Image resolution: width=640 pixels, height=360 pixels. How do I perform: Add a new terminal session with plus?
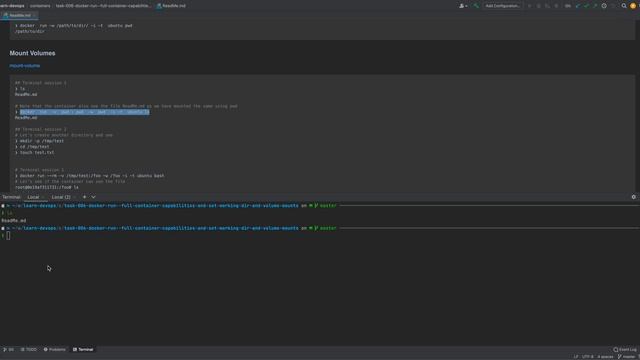84,197
